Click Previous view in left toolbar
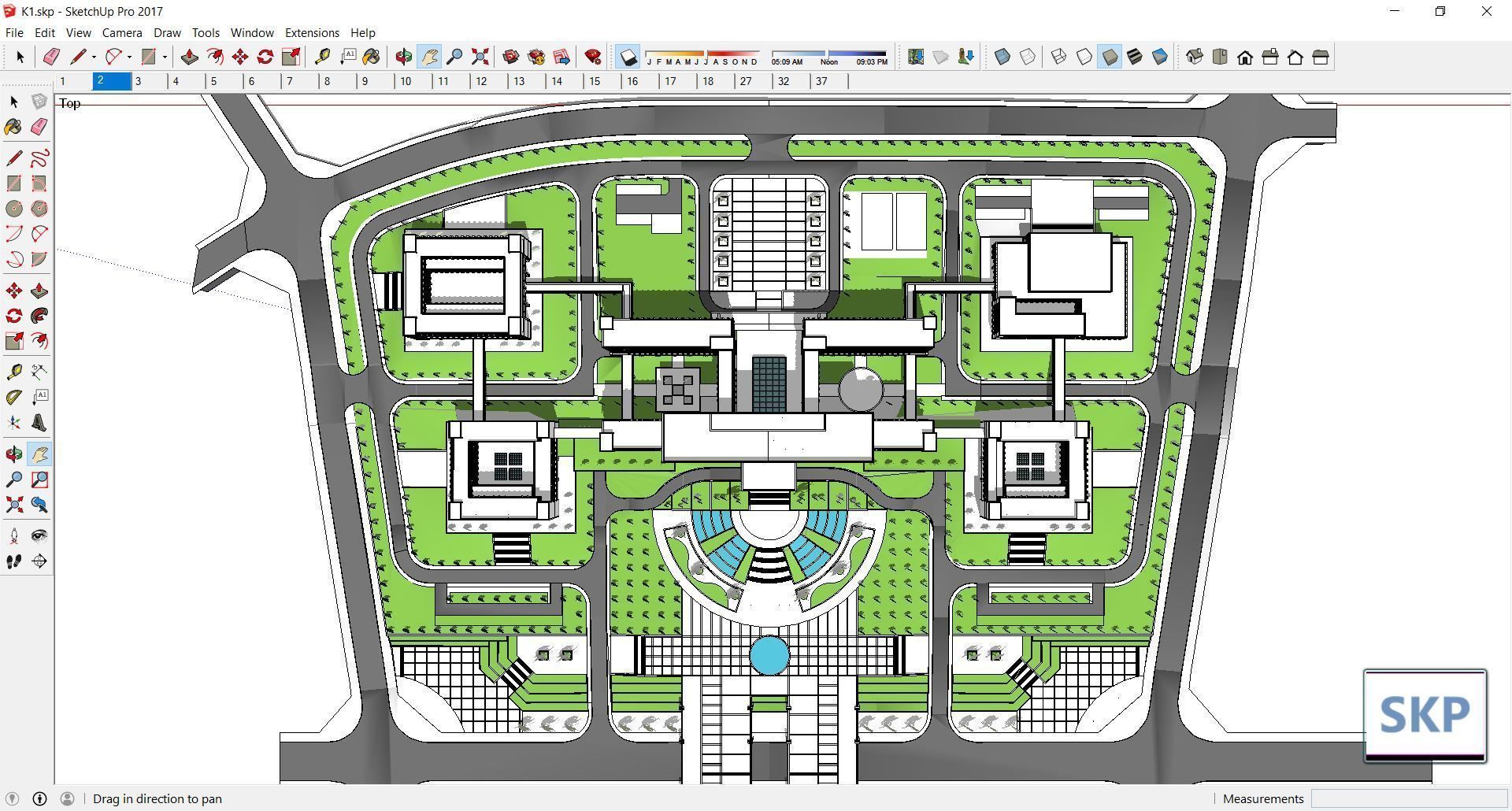This screenshot has width=1512, height=811. click(x=39, y=505)
